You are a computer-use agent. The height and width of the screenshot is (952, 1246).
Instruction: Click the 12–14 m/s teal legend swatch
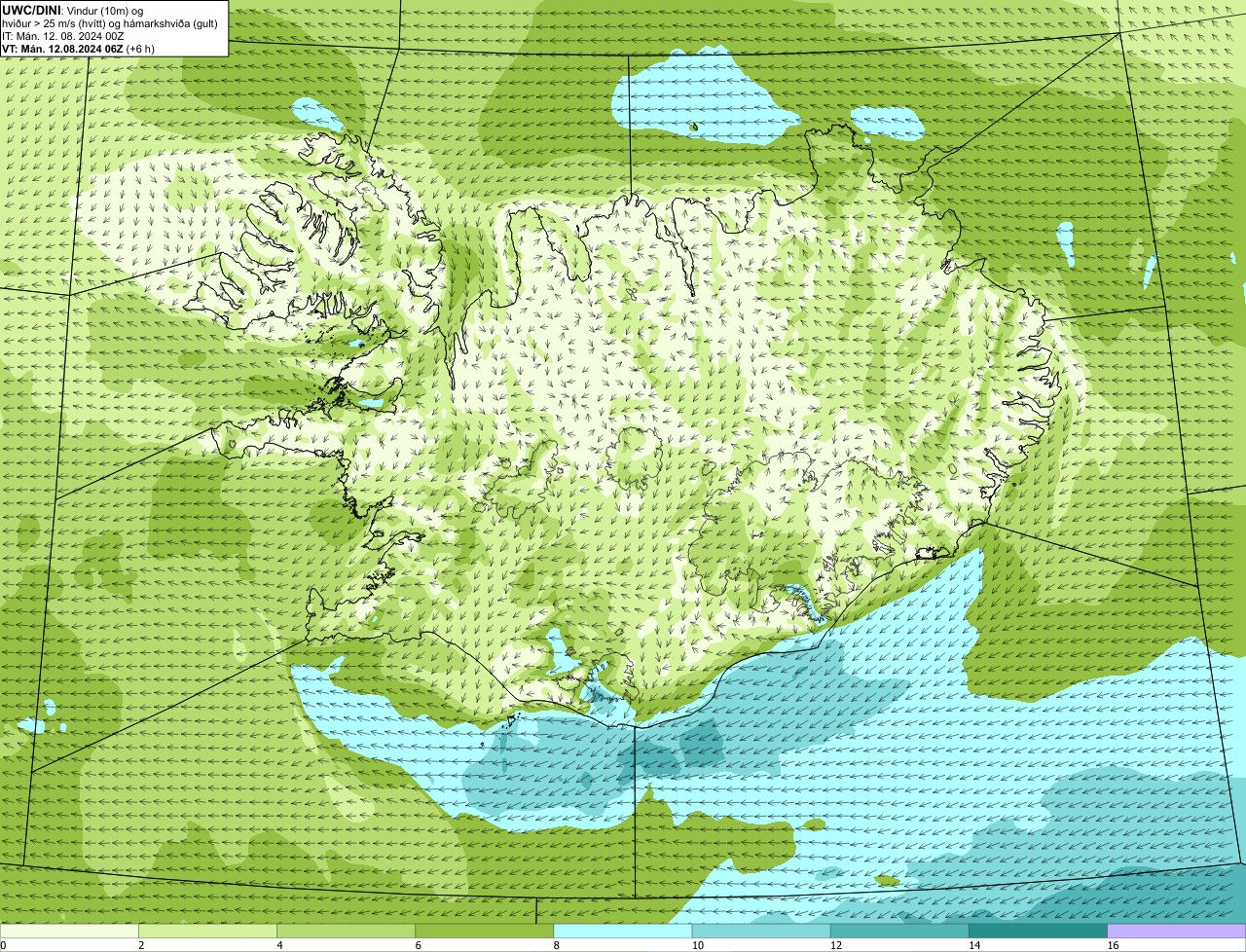(899, 932)
